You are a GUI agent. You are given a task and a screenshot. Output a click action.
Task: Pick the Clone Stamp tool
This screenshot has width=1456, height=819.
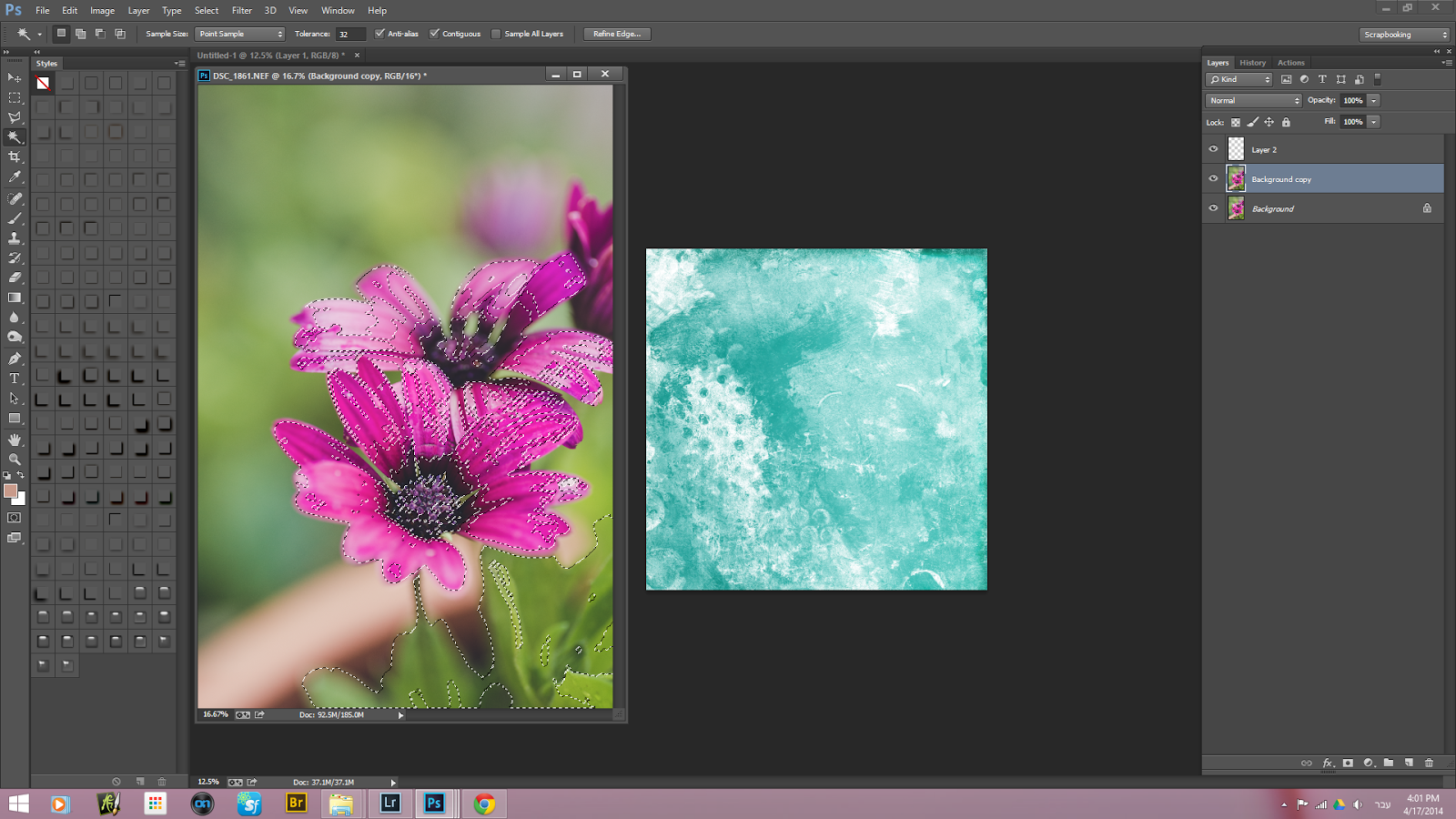(x=15, y=238)
